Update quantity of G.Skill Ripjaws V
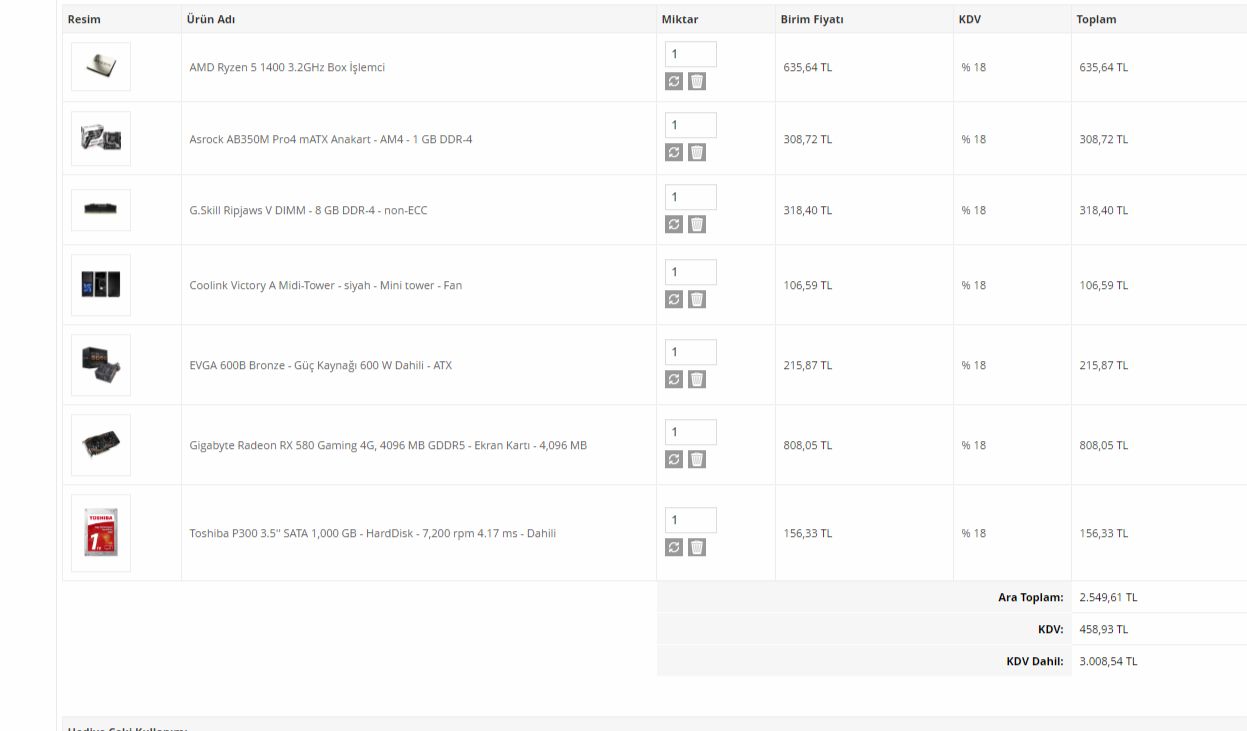Image resolution: width=1247 pixels, height=731 pixels. (674, 225)
